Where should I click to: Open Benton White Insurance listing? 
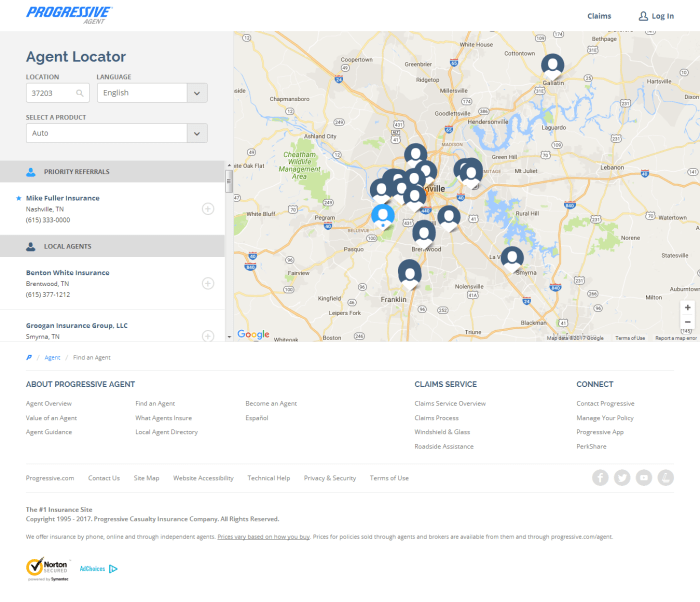point(67,272)
